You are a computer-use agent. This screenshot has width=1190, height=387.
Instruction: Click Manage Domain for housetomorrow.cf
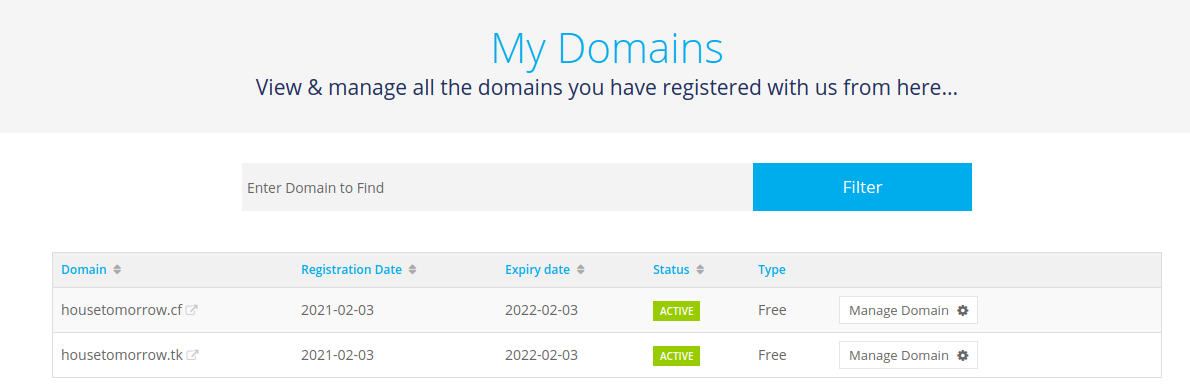908,310
